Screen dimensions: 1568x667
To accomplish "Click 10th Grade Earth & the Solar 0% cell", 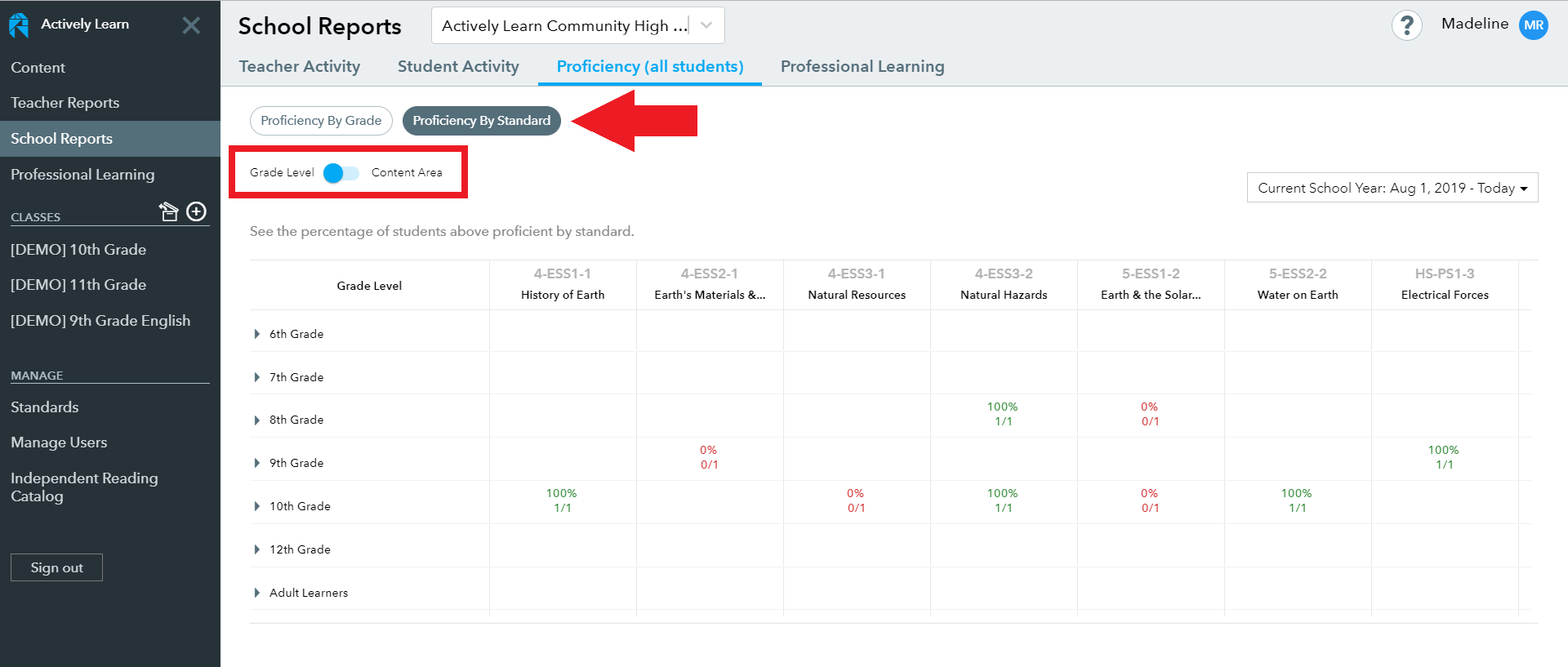I will tap(1150, 500).
